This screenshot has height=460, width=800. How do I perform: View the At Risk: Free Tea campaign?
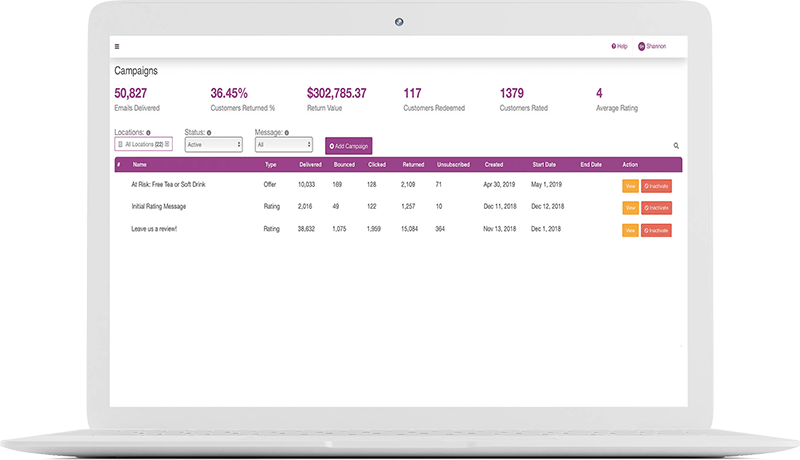tap(630, 185)
